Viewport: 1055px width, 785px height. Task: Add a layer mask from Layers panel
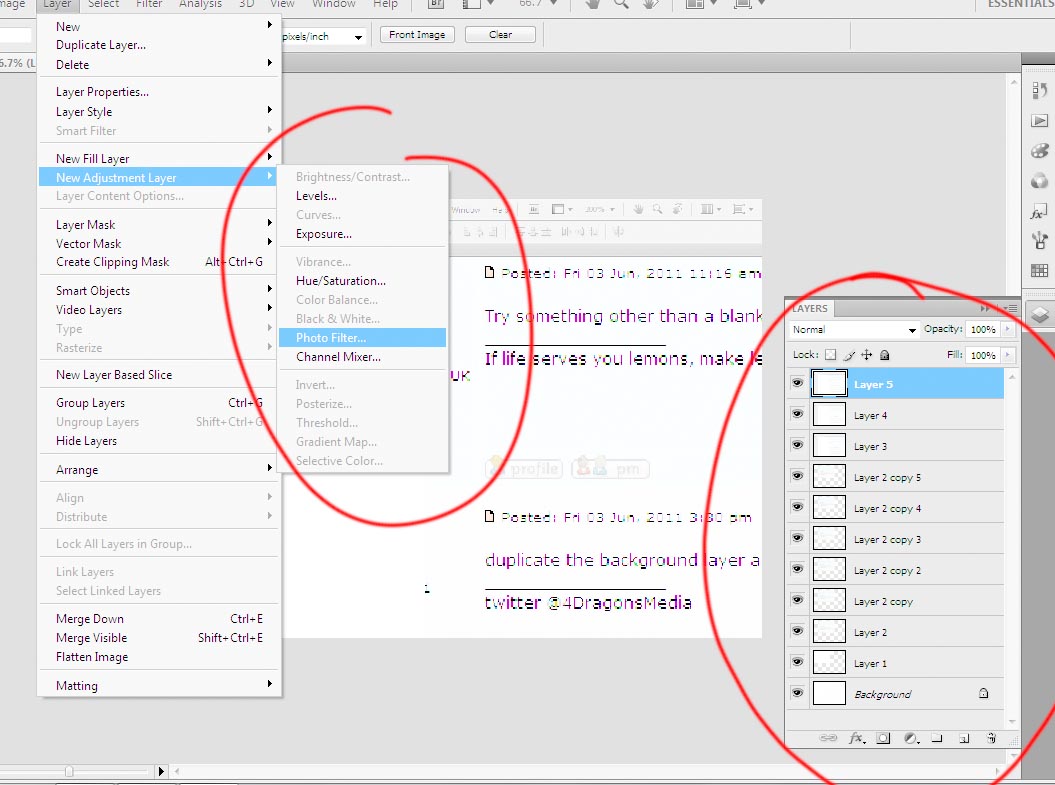point(883,739)
